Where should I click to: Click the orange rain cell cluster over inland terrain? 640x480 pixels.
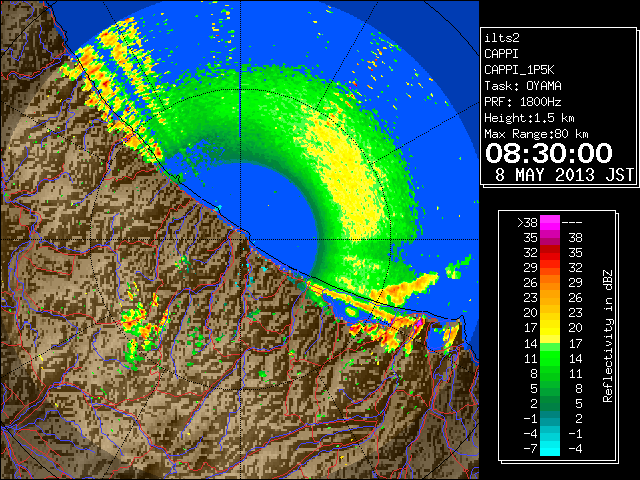[143, 322]
